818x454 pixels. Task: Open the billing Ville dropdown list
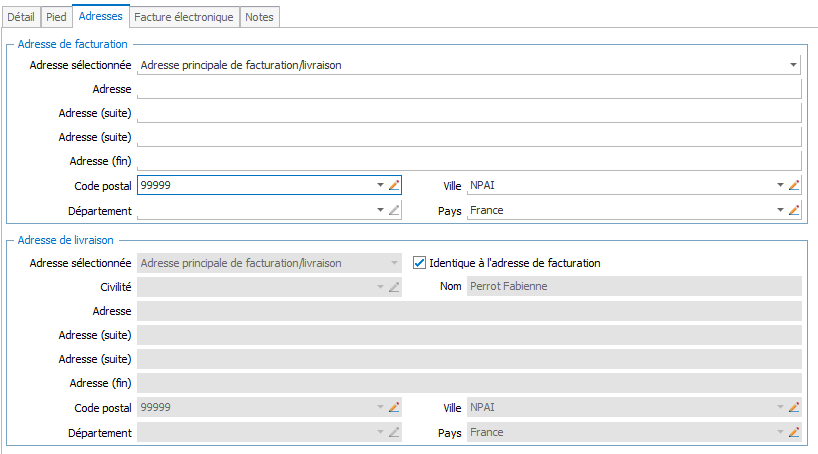click(780, 185)
